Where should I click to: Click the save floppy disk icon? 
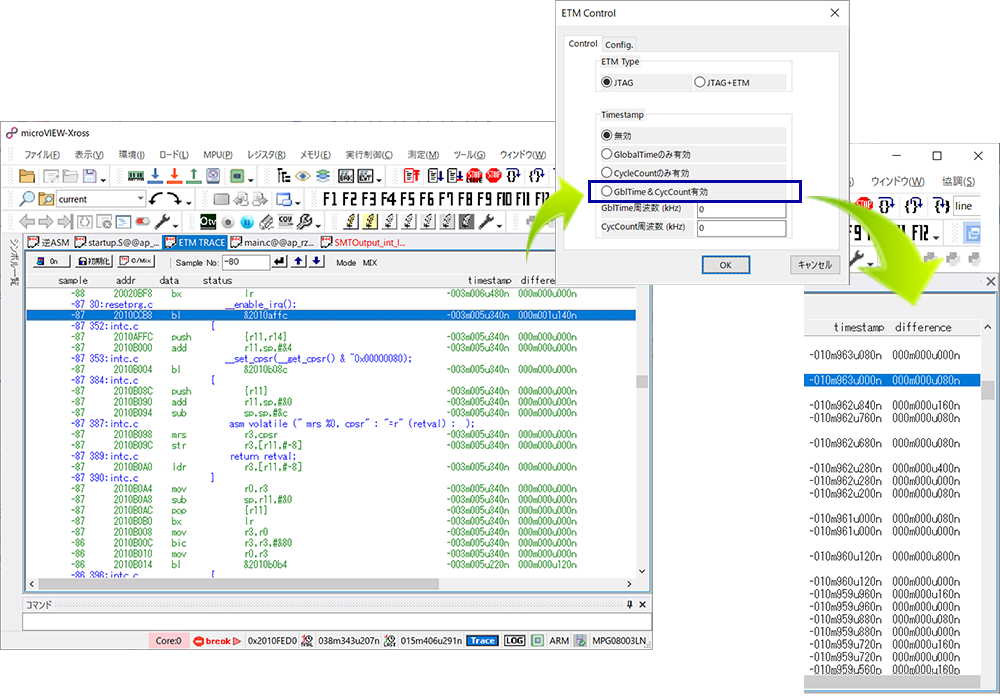tap(89, 176)
